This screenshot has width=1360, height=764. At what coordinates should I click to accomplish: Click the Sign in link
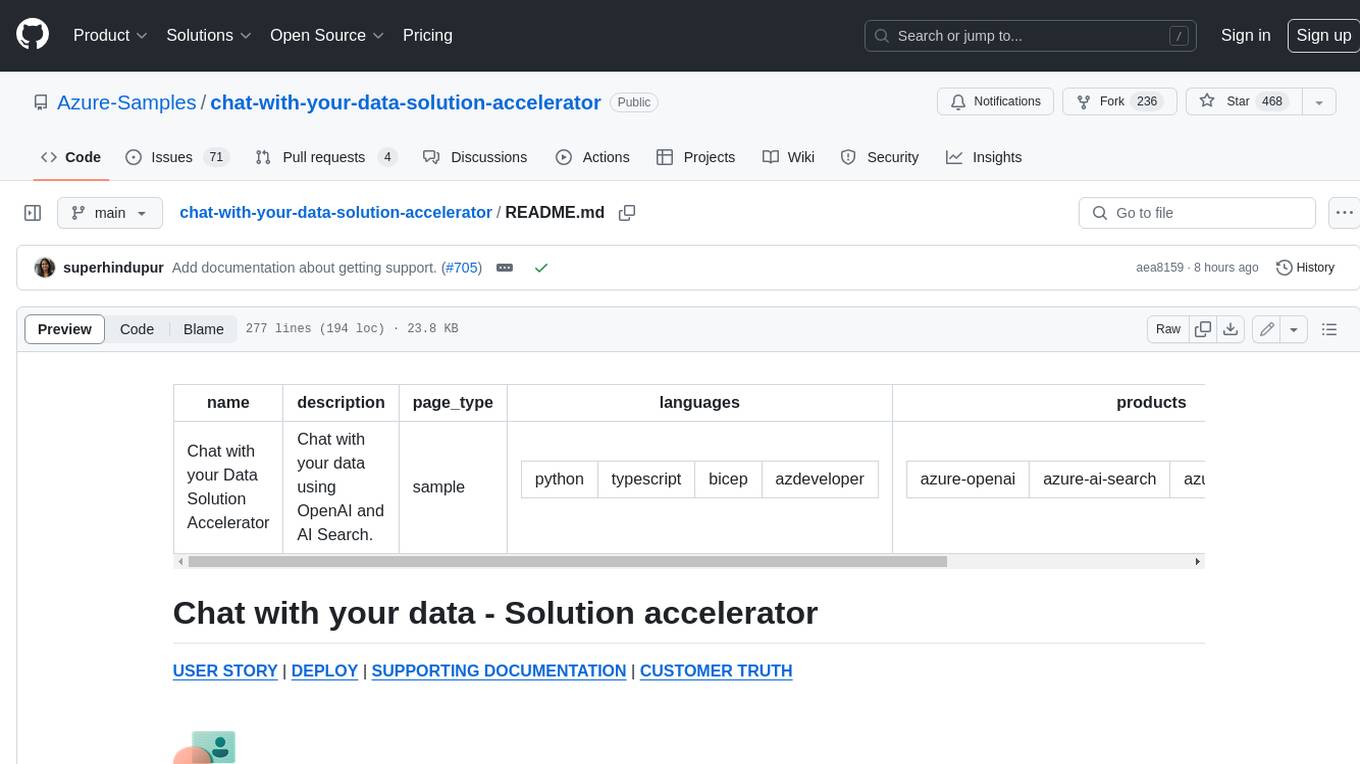(1245, 35)
